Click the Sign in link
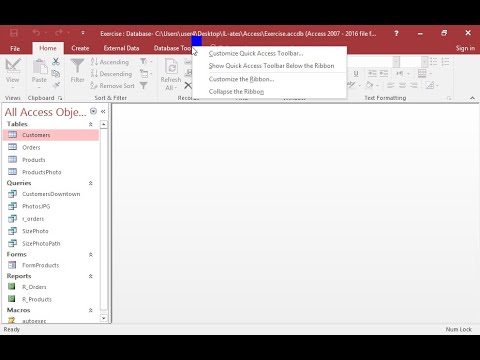This screenshot has height=360, width=480. tap(465, 48)
